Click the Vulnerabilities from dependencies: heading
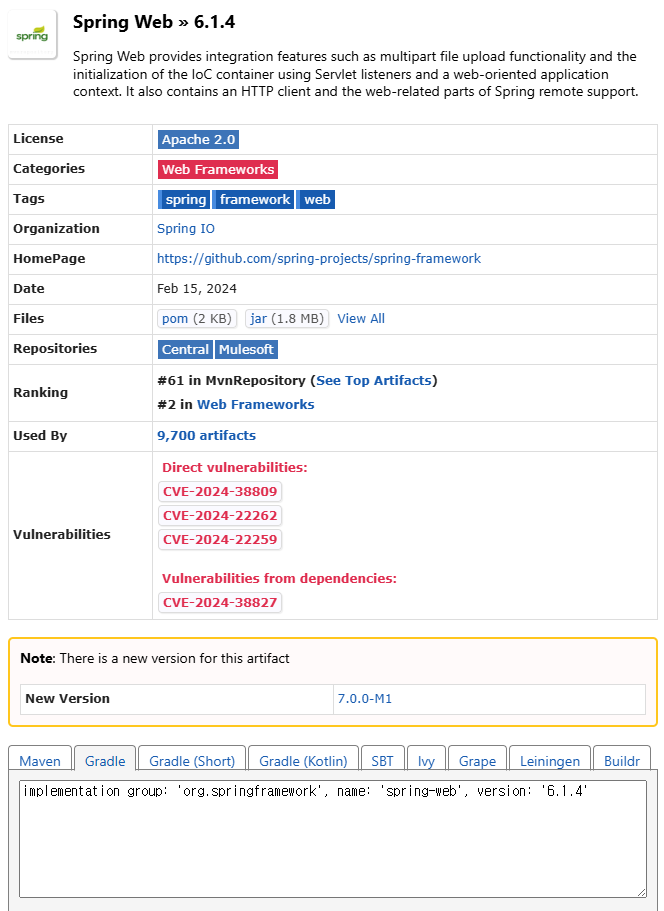Screen dimensions: 664x911 pos(279,579)
